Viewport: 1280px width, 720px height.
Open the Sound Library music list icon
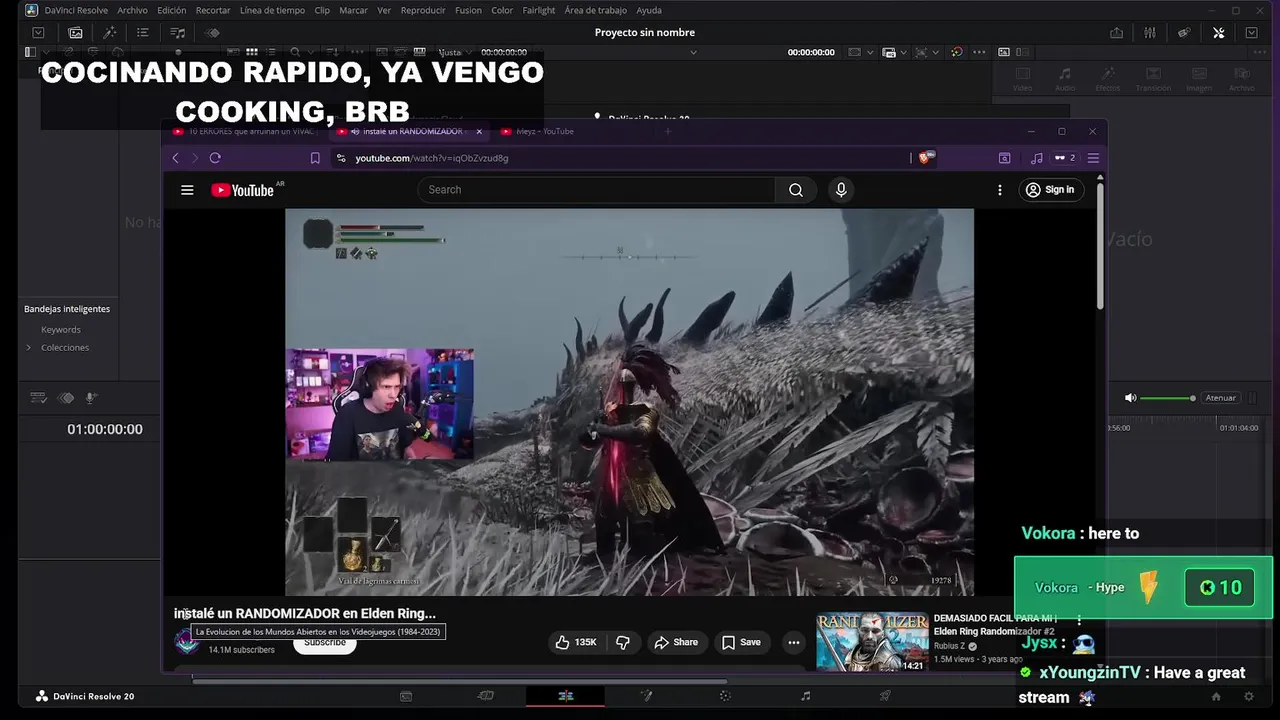178,33
